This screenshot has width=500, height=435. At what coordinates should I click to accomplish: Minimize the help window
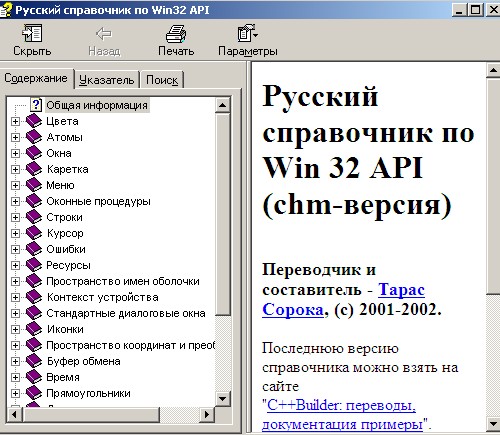pyautogui.click(x=460, y=10)
